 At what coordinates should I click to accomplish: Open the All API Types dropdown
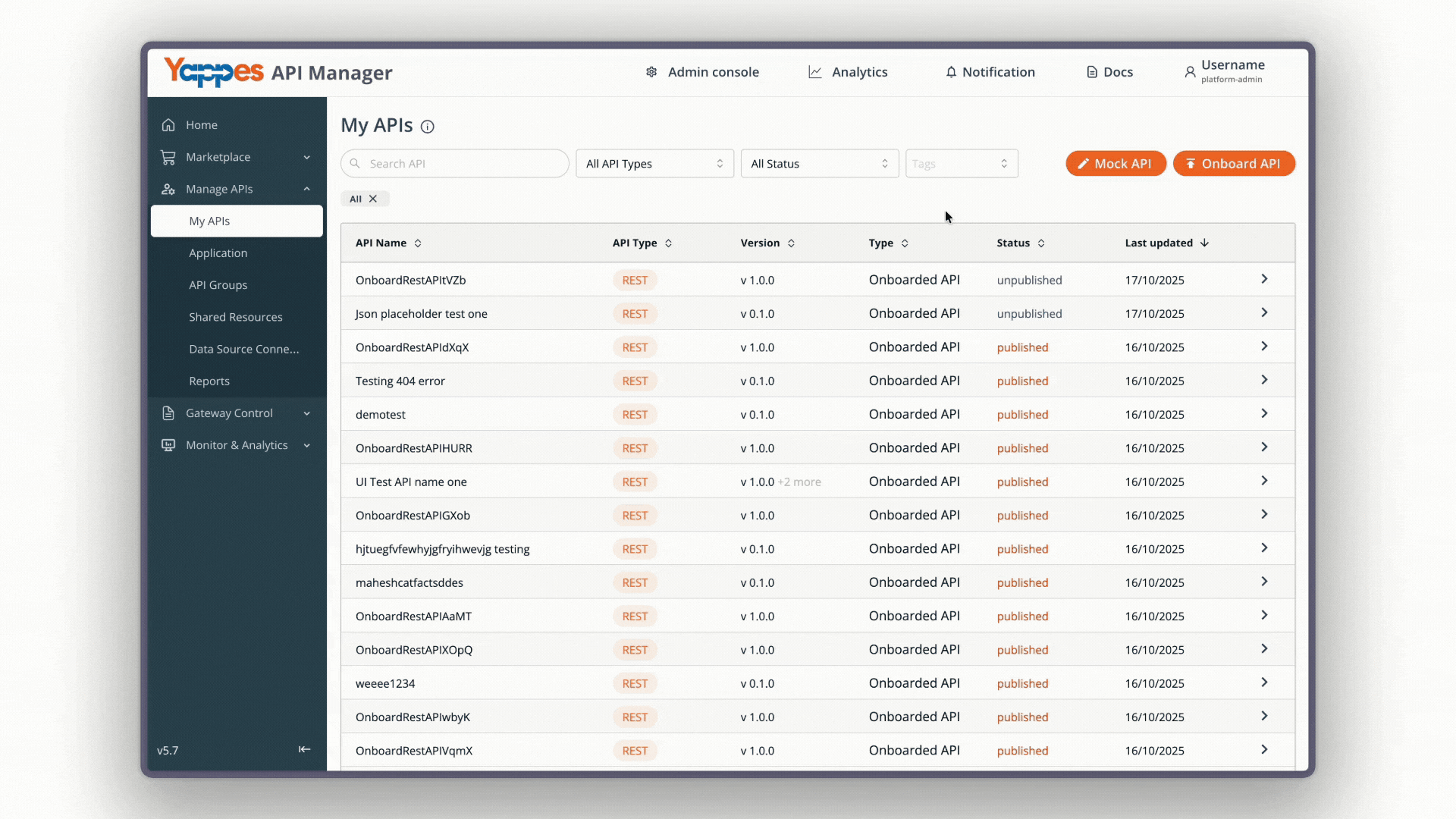654,164
